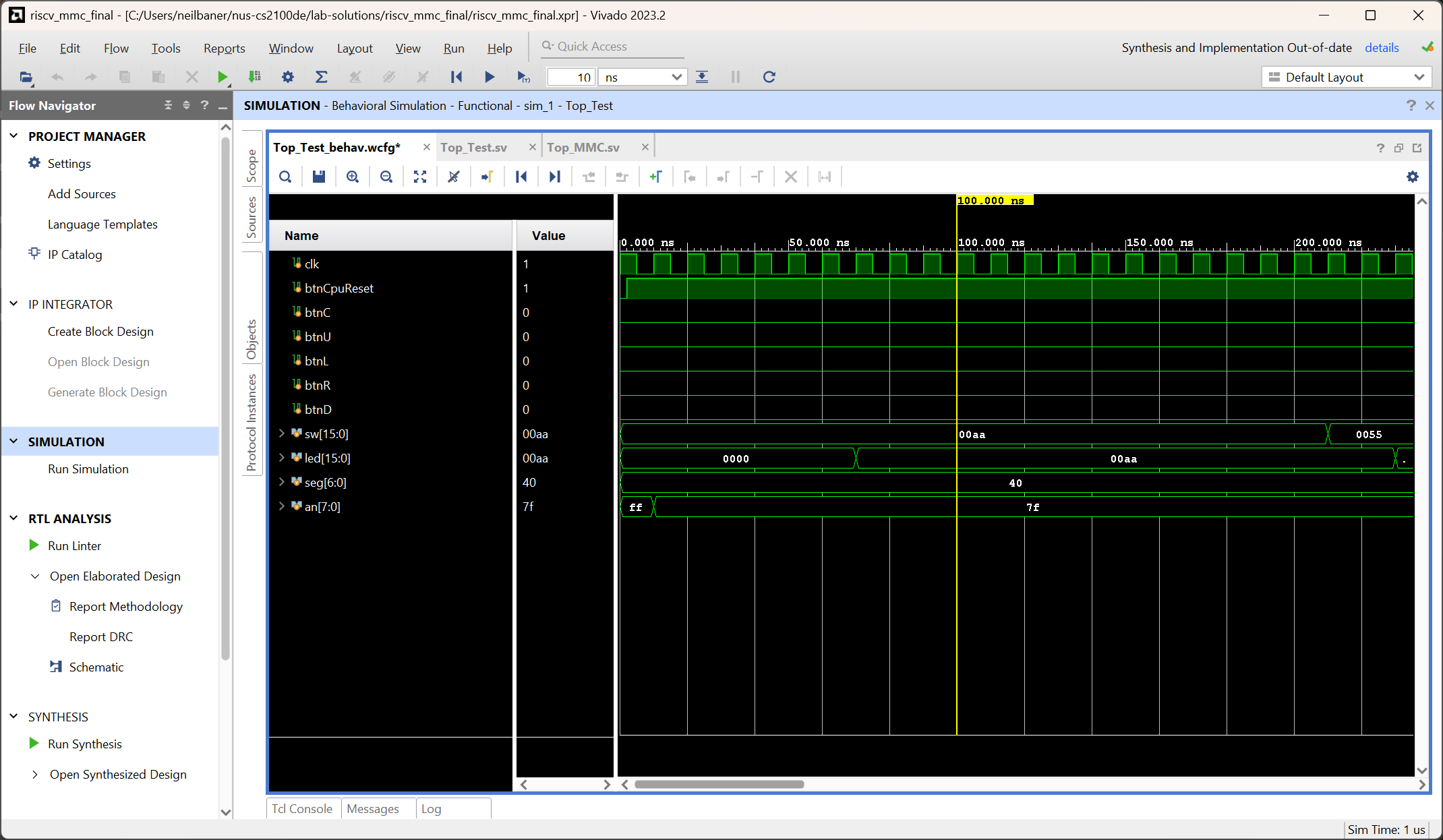Click Go to Time 0 waveform icon
Image resolution: width=1443 pixels, height=840 pixels.
point(521,177)
